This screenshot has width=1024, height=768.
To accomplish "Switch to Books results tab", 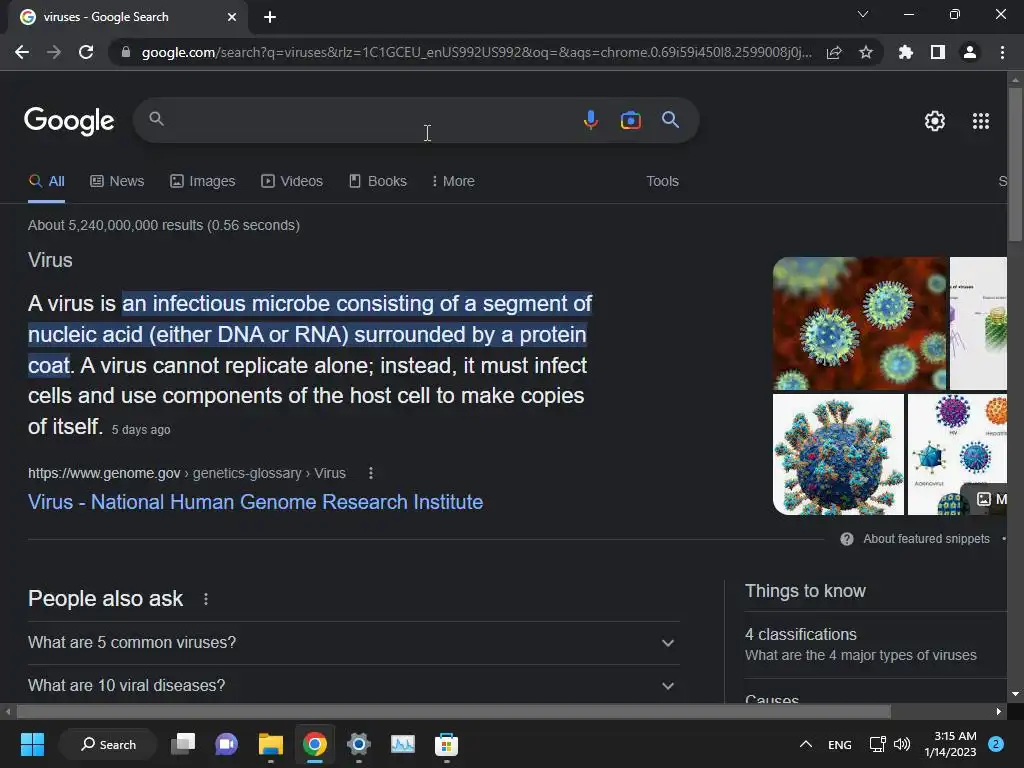I will (377, 182).
